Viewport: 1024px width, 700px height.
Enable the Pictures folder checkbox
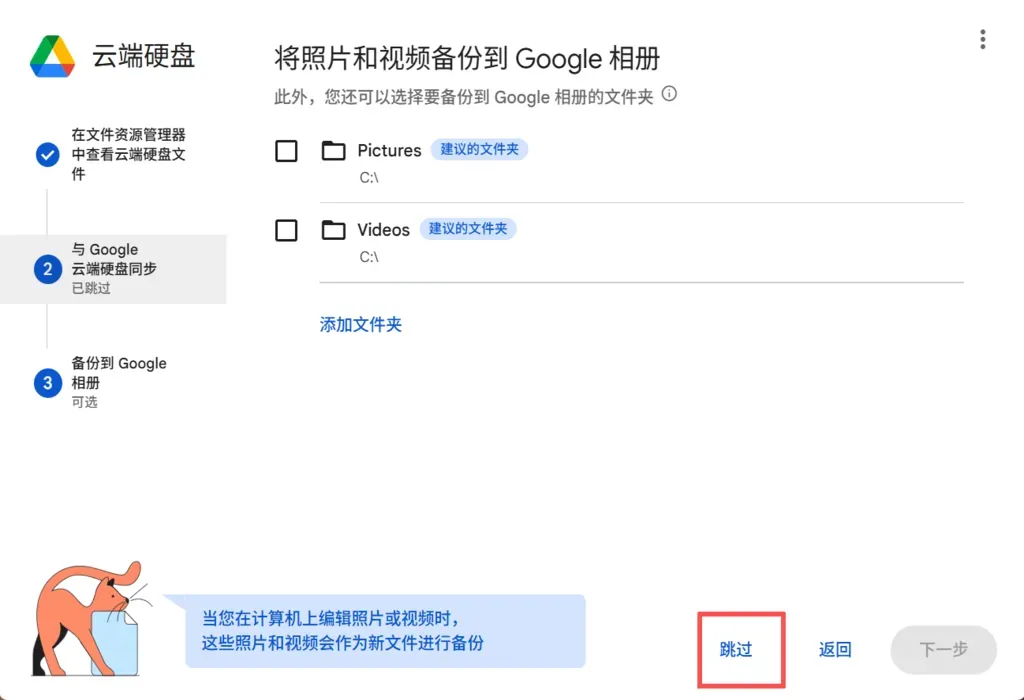tap(287, 151)
